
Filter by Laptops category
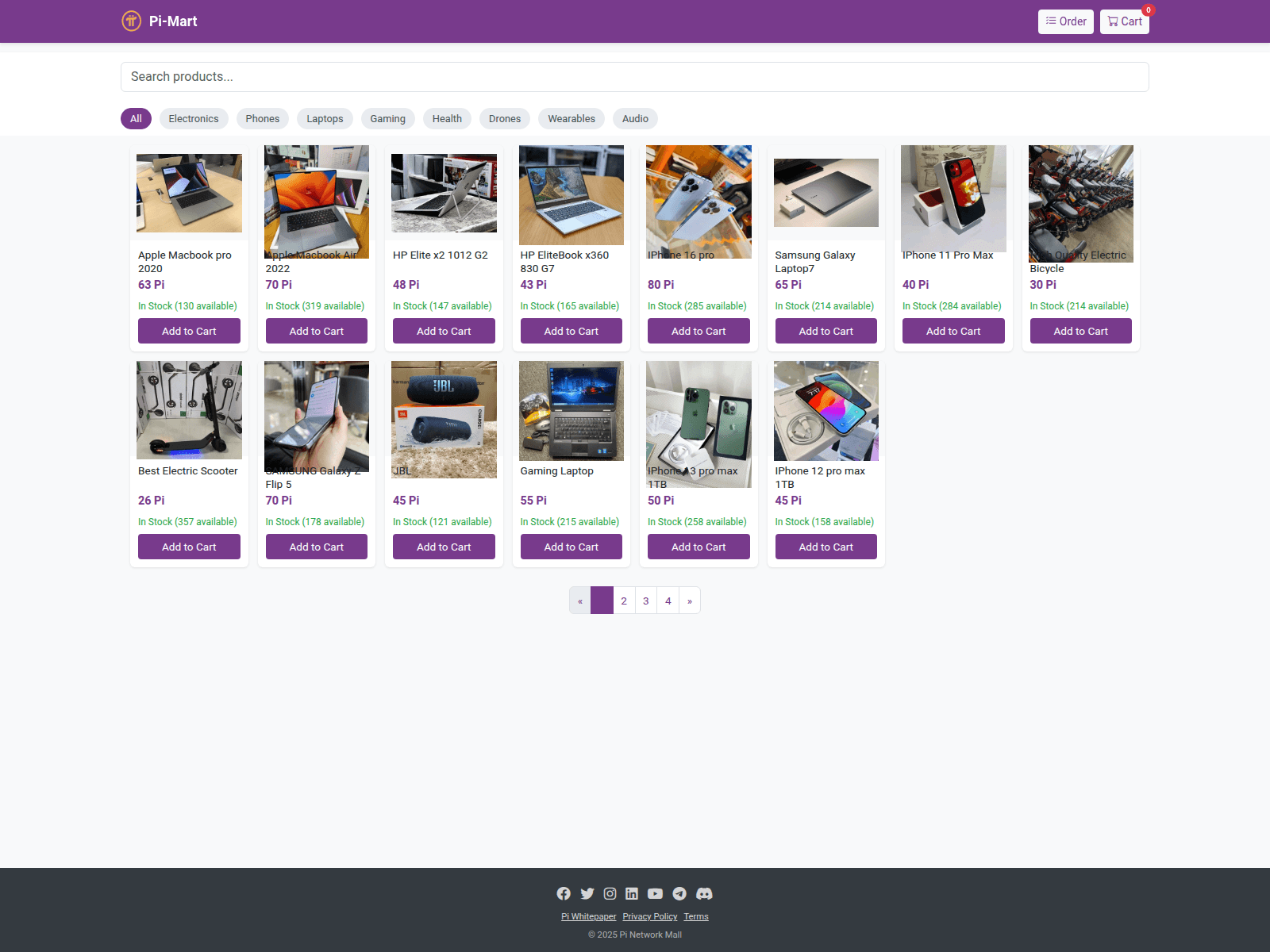325,119
